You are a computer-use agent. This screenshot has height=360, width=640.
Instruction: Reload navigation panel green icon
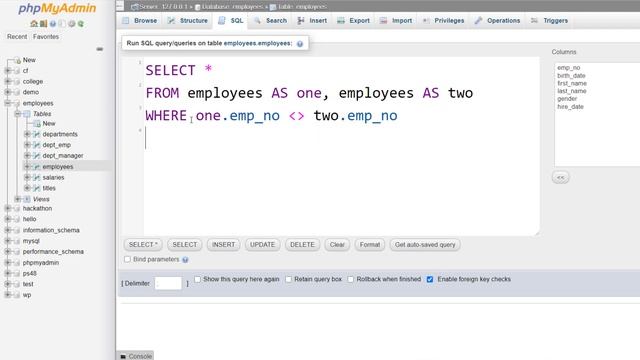coord(81,24)
